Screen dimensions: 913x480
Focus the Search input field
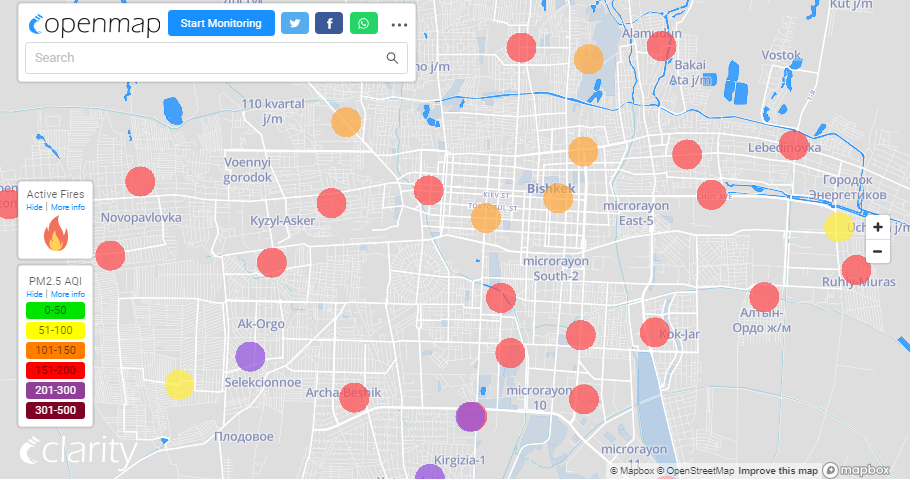point(205,58)
